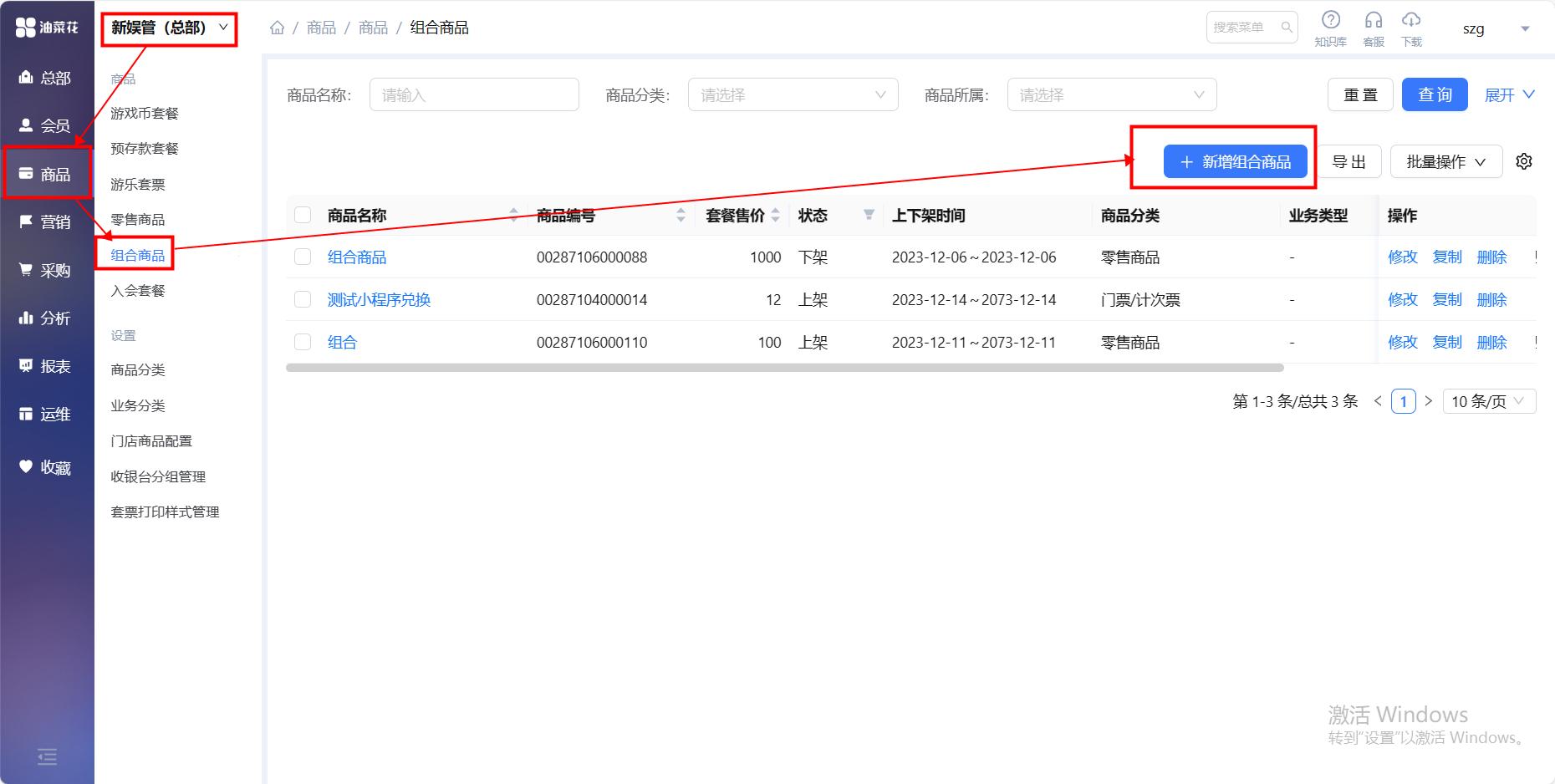Select 组合商品 in the submenu

coord(138,256)
